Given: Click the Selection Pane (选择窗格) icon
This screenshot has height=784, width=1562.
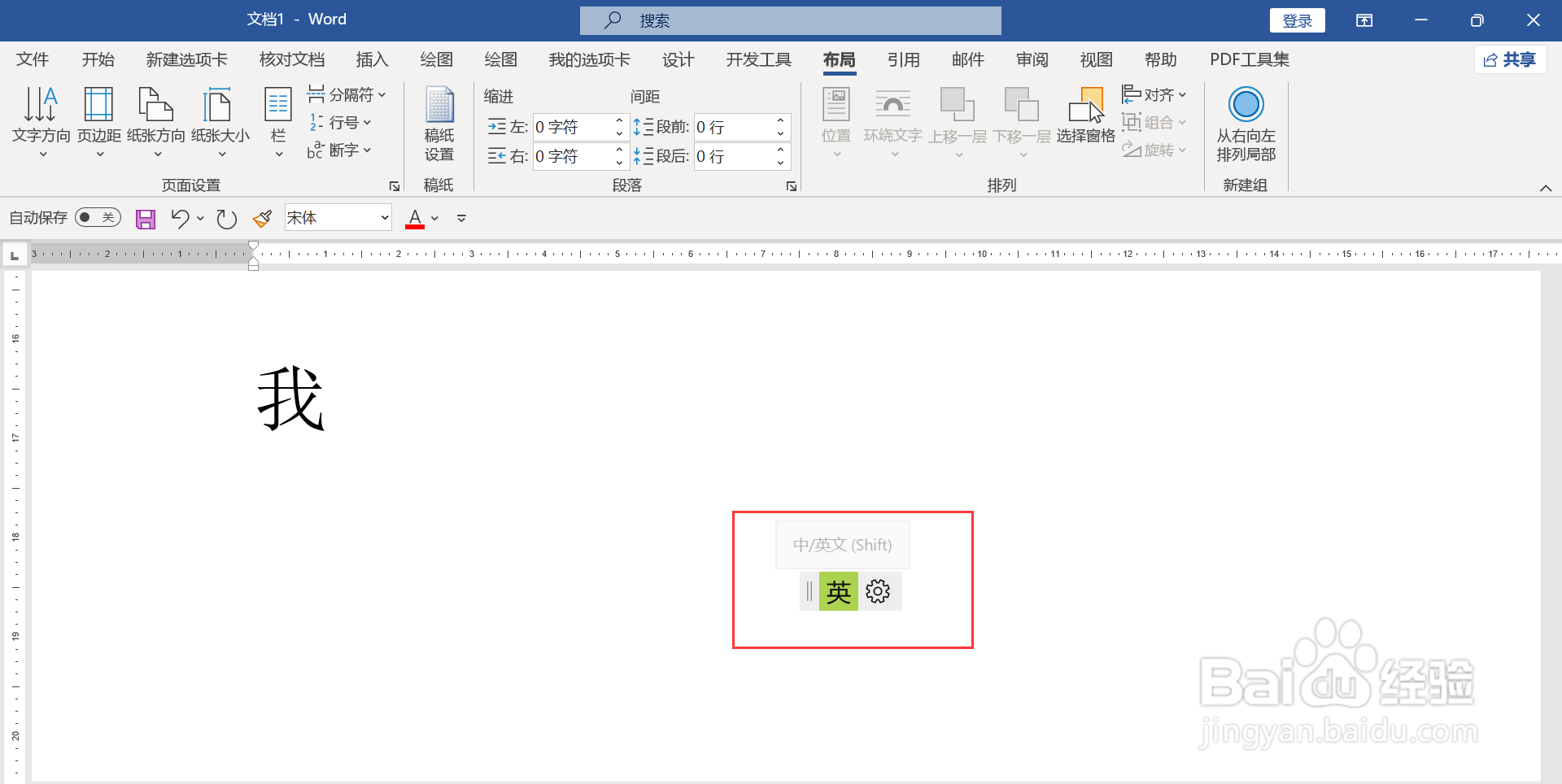Looking at the screenshot, I should tap(1086, 106).
